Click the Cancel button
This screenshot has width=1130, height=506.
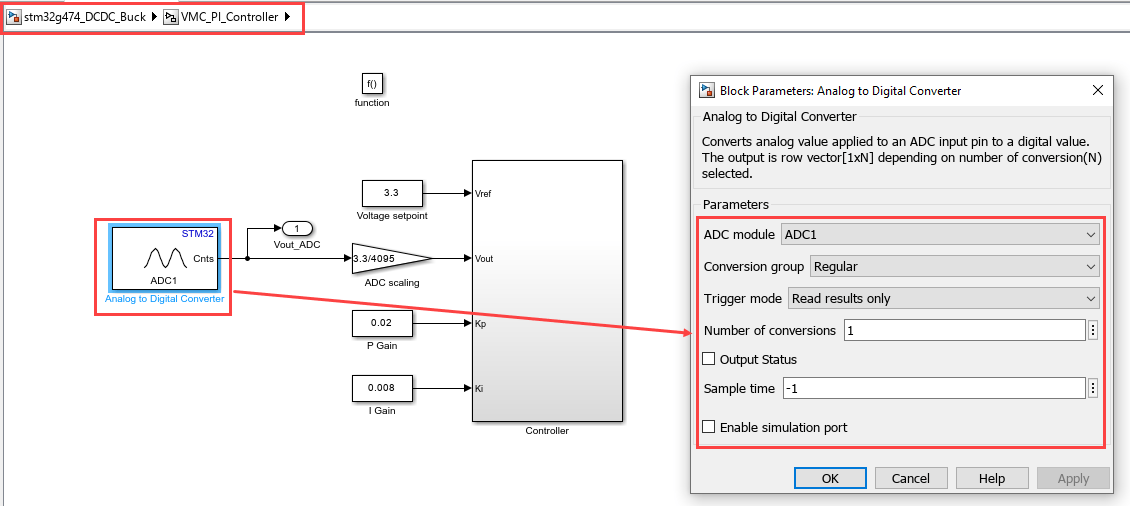click(911, 478)
